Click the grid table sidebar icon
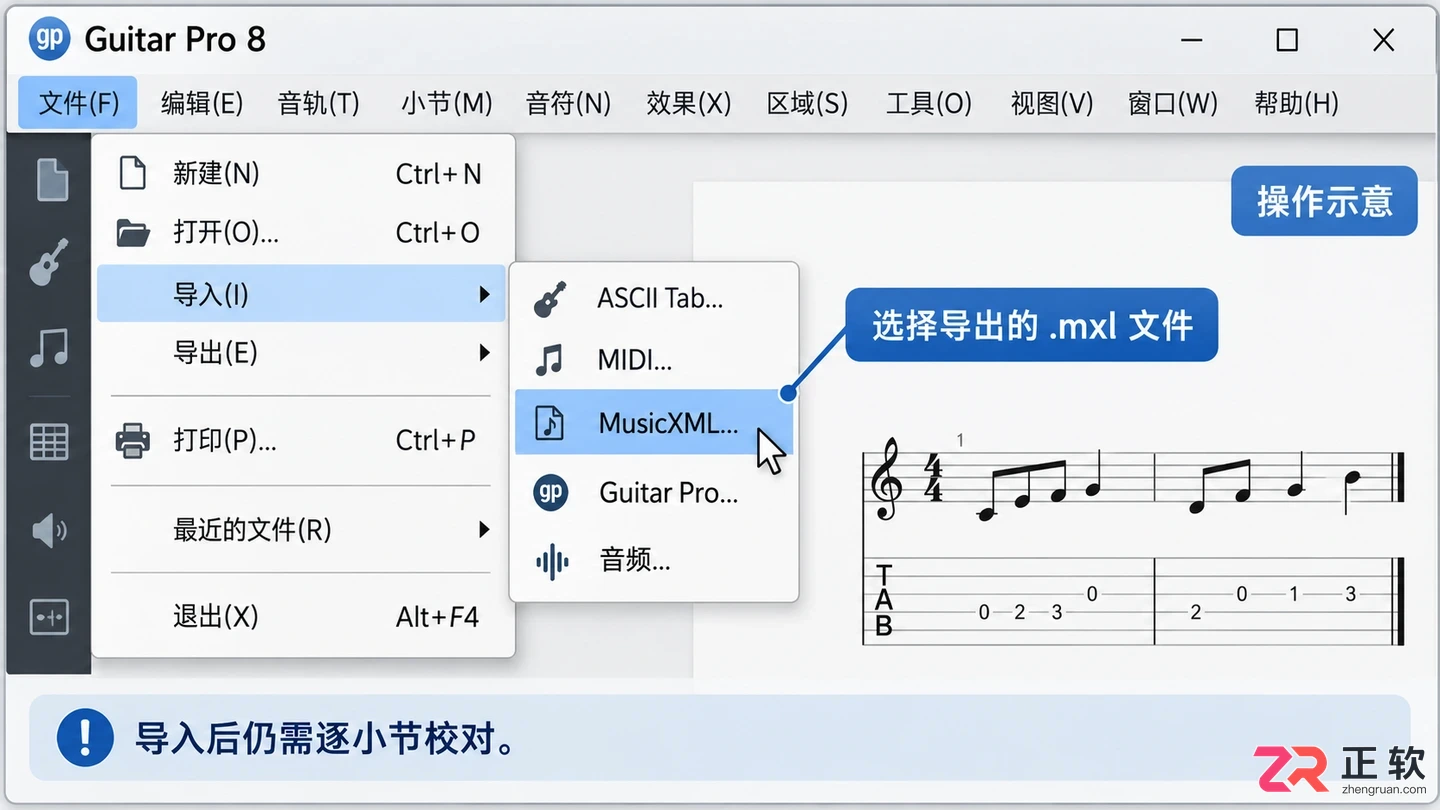 click(49, 441)
